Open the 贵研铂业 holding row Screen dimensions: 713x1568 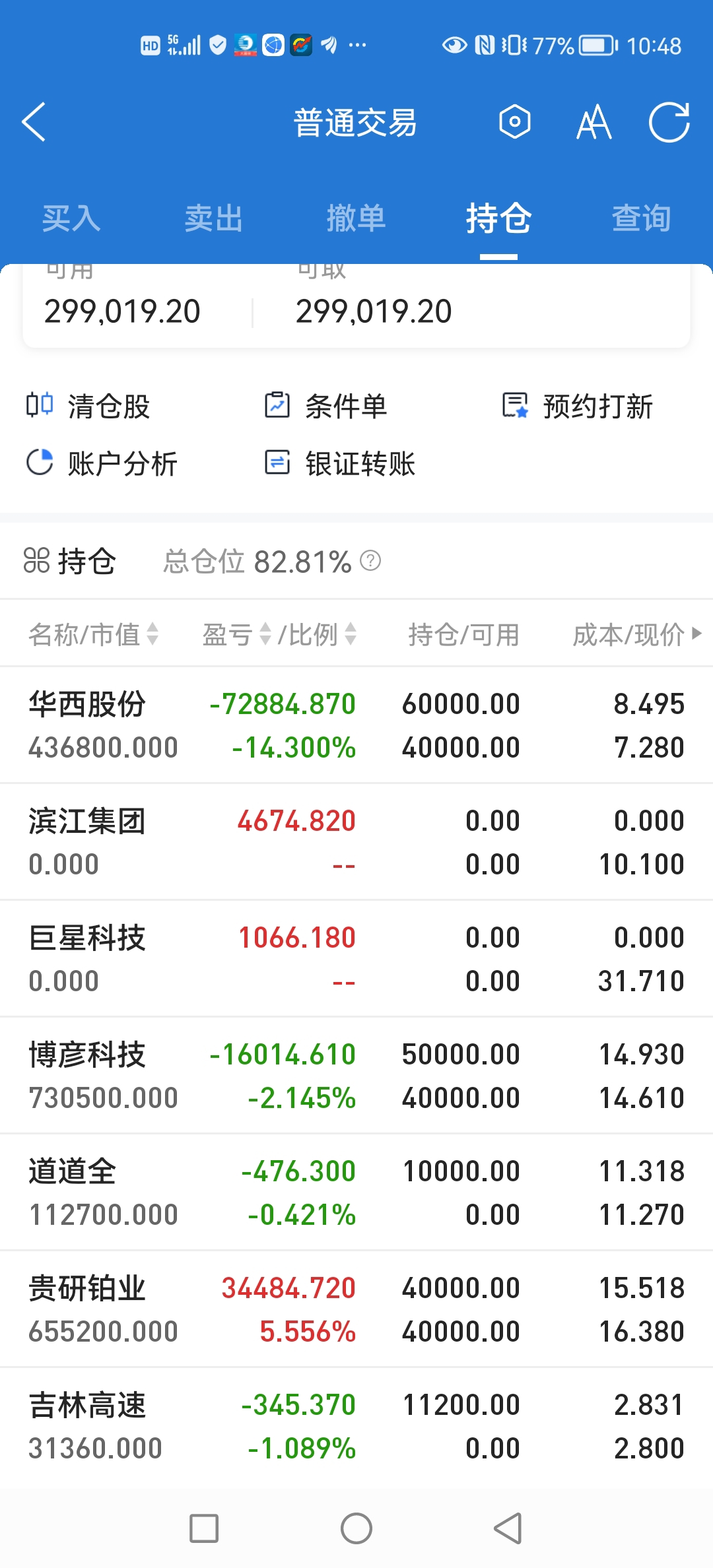pyautogui.click(x=356, y=1309)
